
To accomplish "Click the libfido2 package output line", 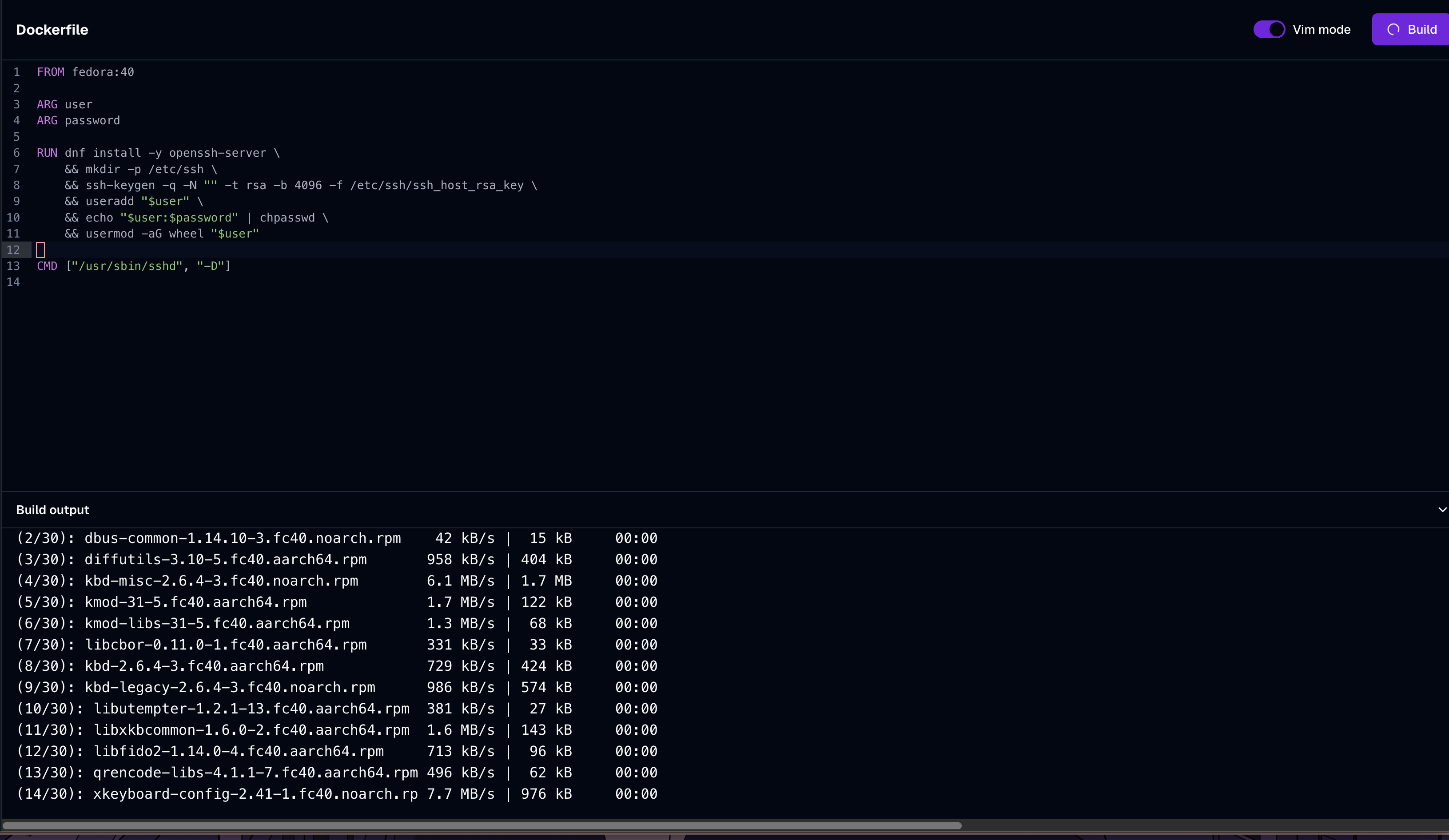I will coord(337,751).
